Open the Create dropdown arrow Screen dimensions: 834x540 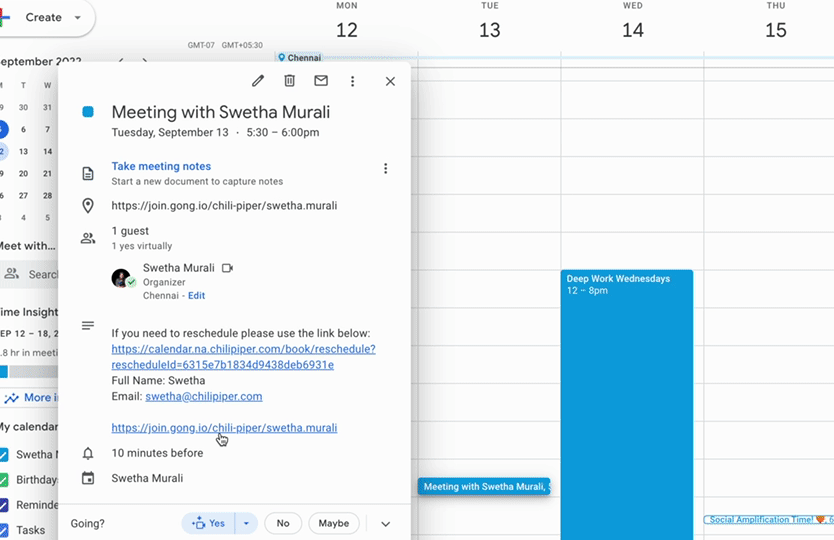78,18
